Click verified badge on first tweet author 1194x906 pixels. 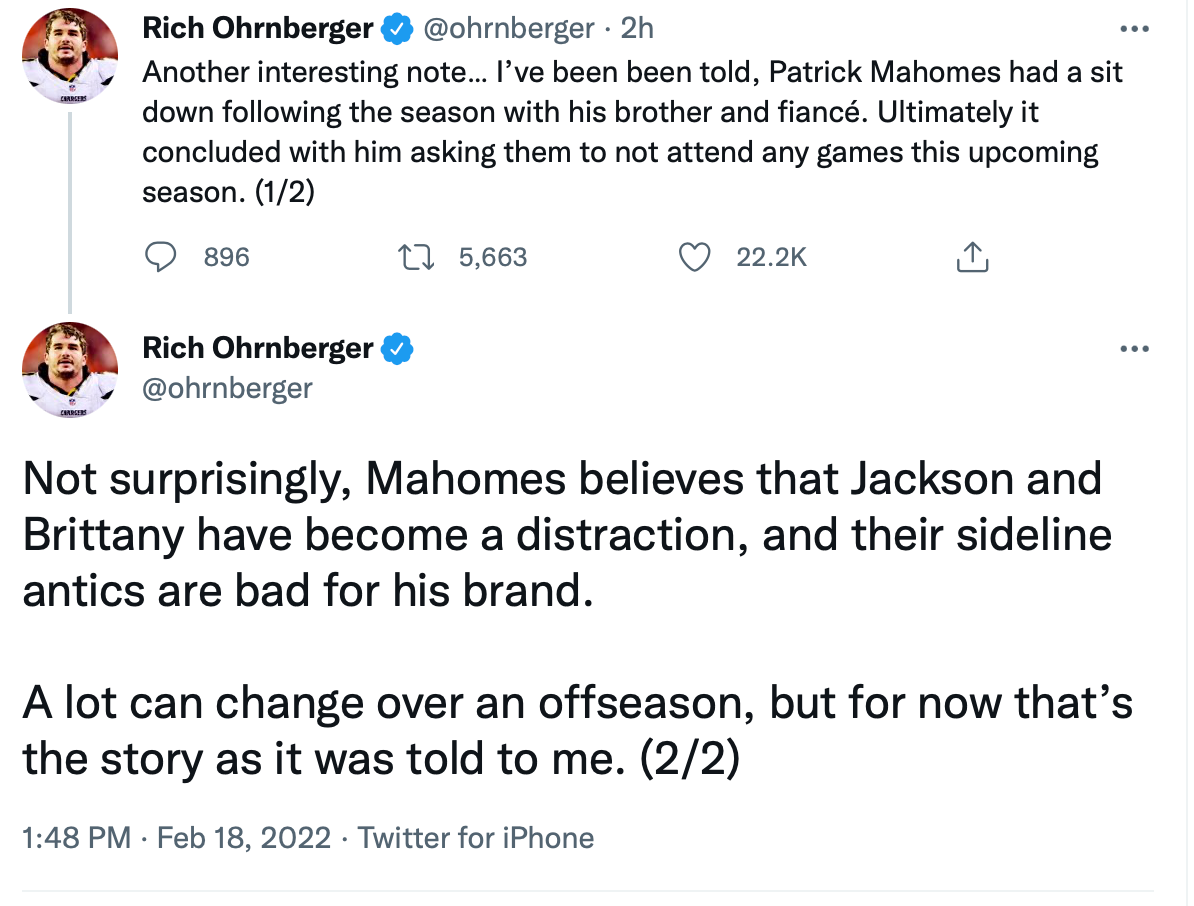click(398, 30)
